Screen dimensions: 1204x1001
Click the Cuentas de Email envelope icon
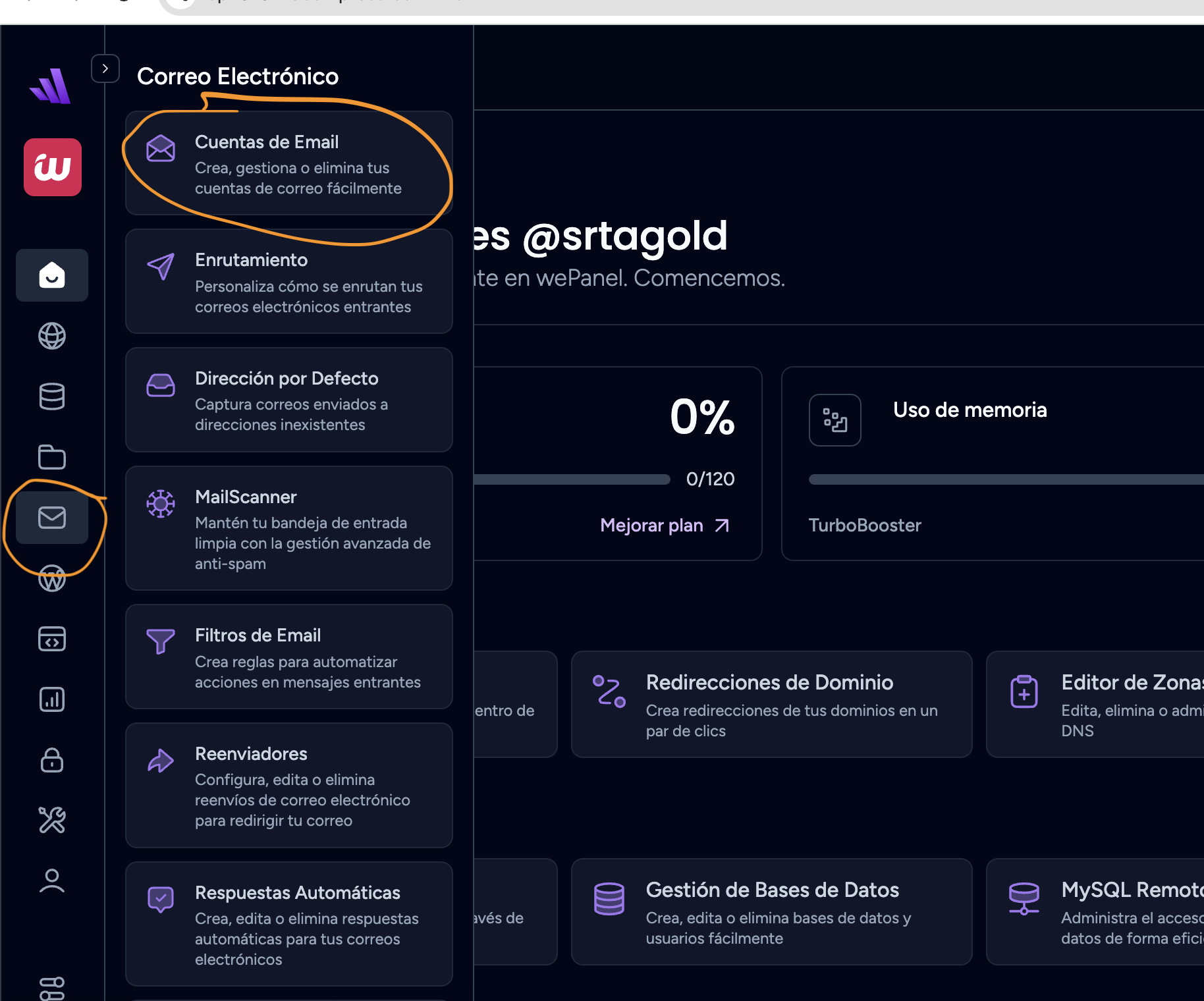pyautogui.click(x=161, y=148)
